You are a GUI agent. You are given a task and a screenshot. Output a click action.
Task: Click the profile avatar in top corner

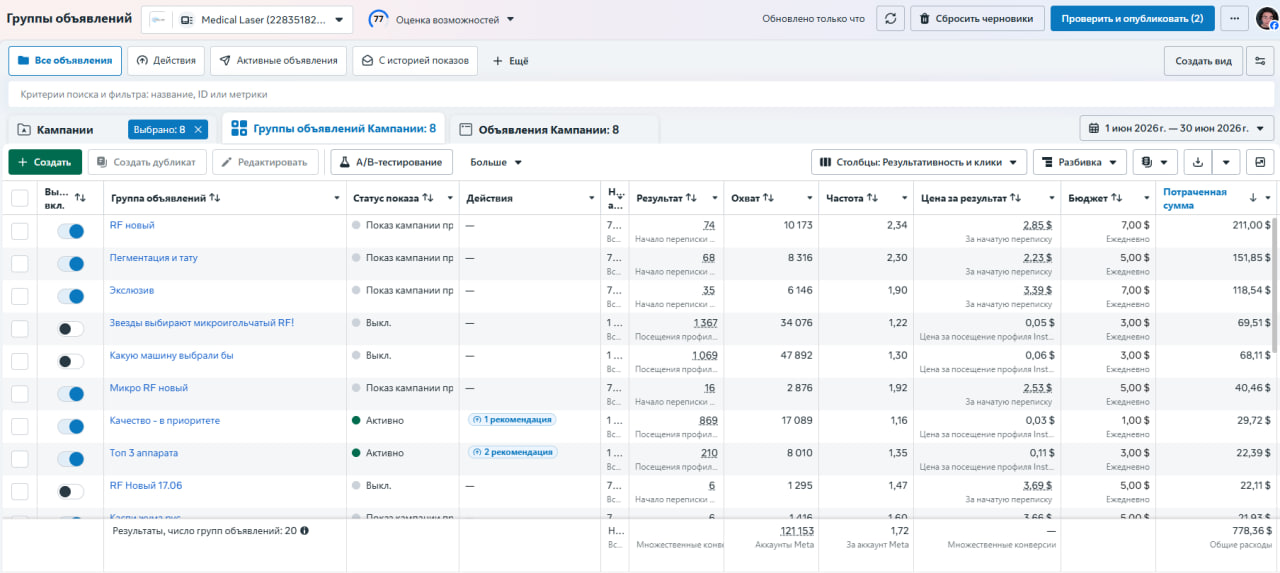1266,19
